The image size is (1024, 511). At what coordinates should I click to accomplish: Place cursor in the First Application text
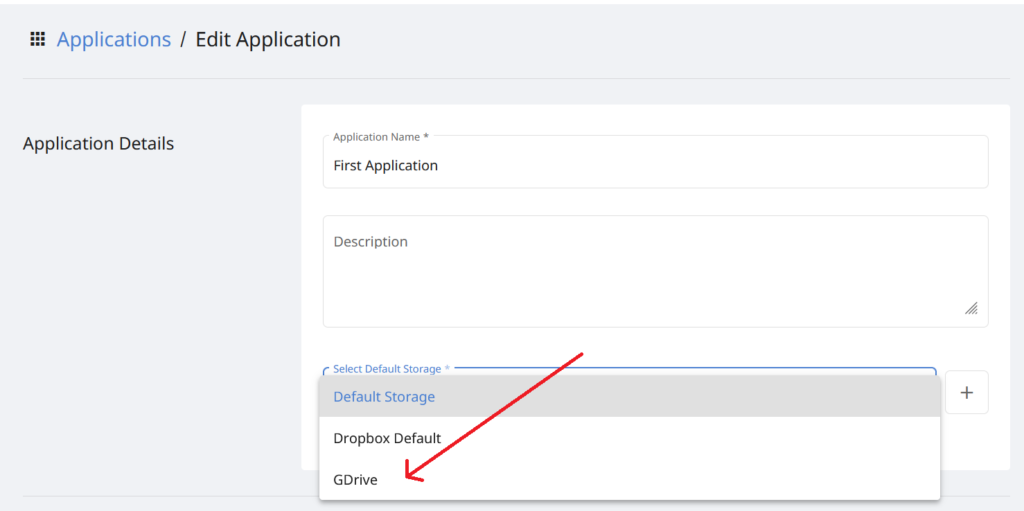385,166
